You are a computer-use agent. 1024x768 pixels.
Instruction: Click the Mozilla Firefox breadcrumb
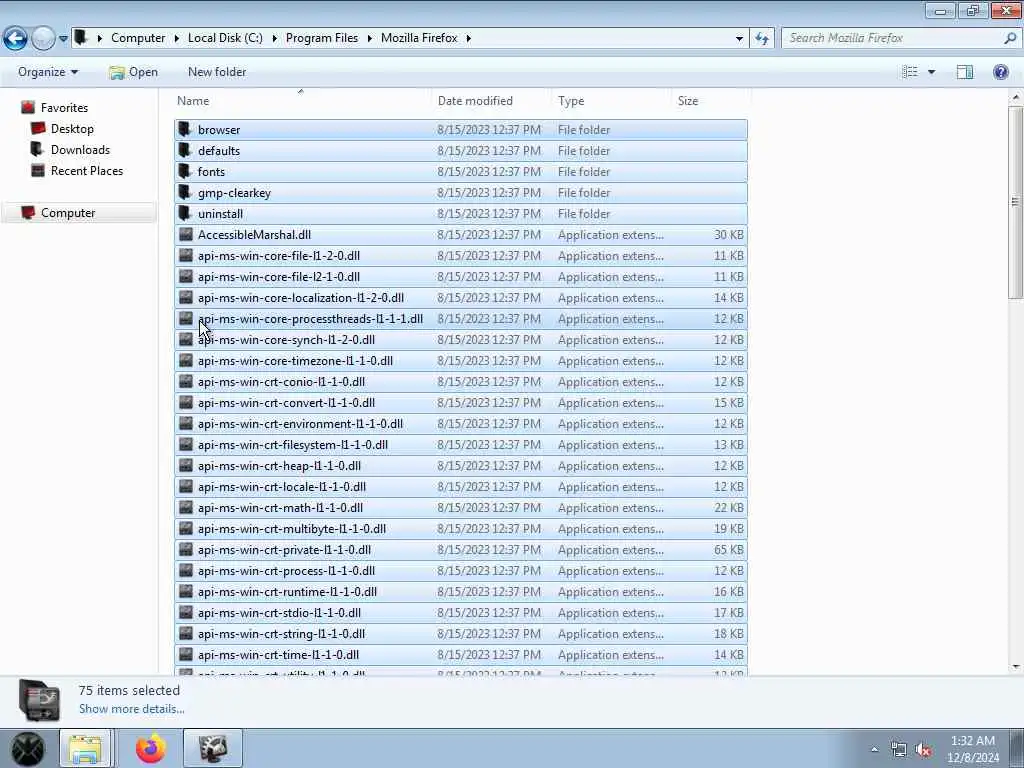point(419,38)
